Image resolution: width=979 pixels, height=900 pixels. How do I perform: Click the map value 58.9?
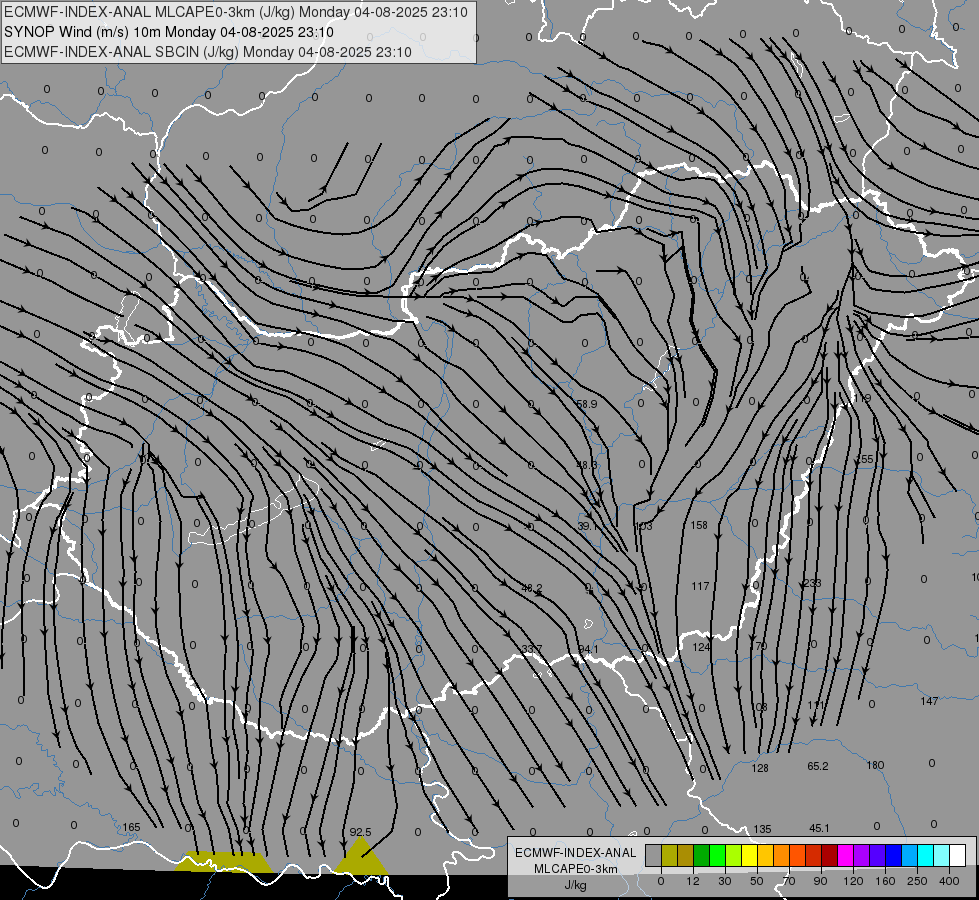[586, 404]
